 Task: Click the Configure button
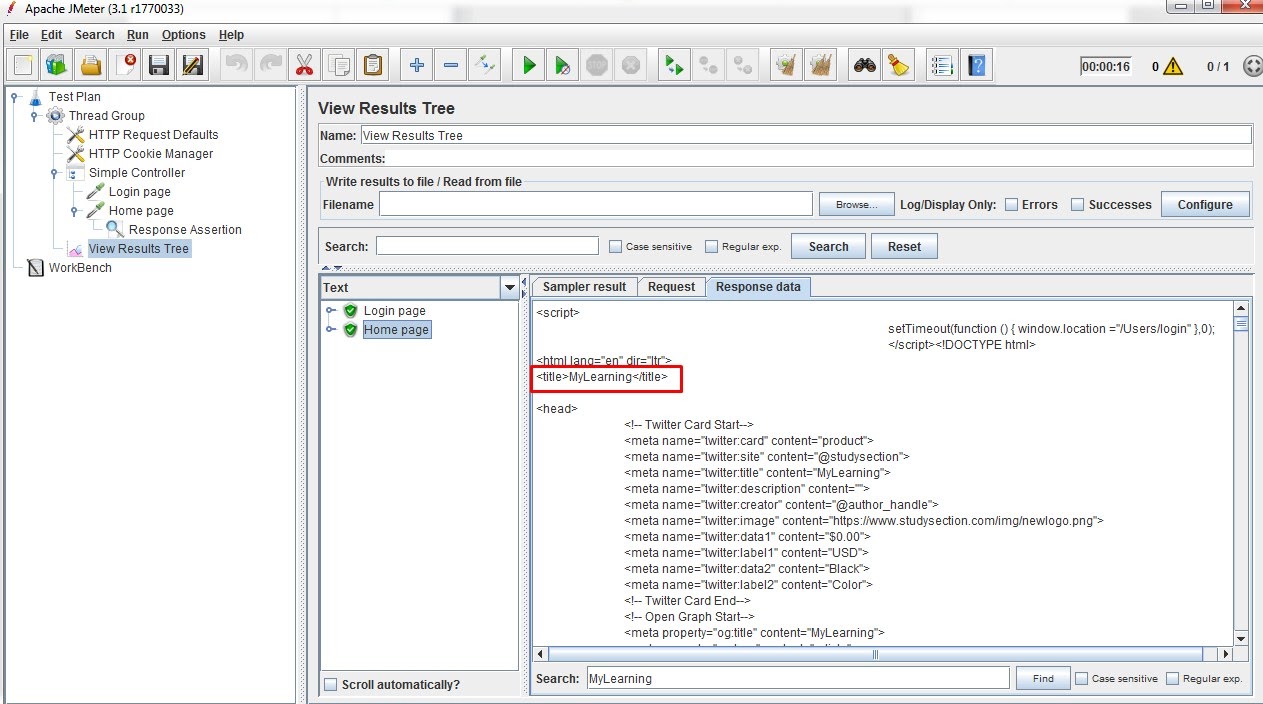pyautogui.click(x=1205, y=204)
